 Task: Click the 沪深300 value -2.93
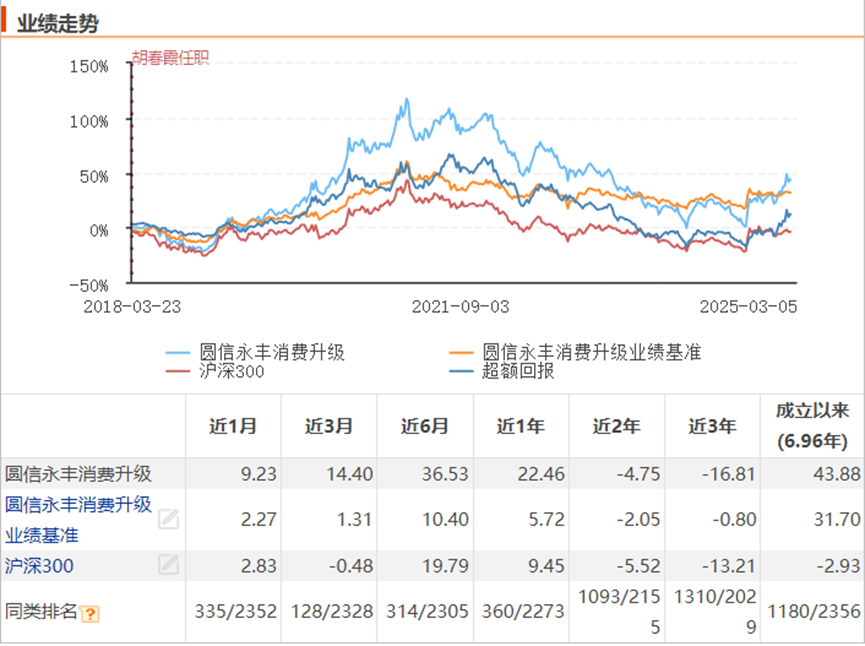[839, 565]
